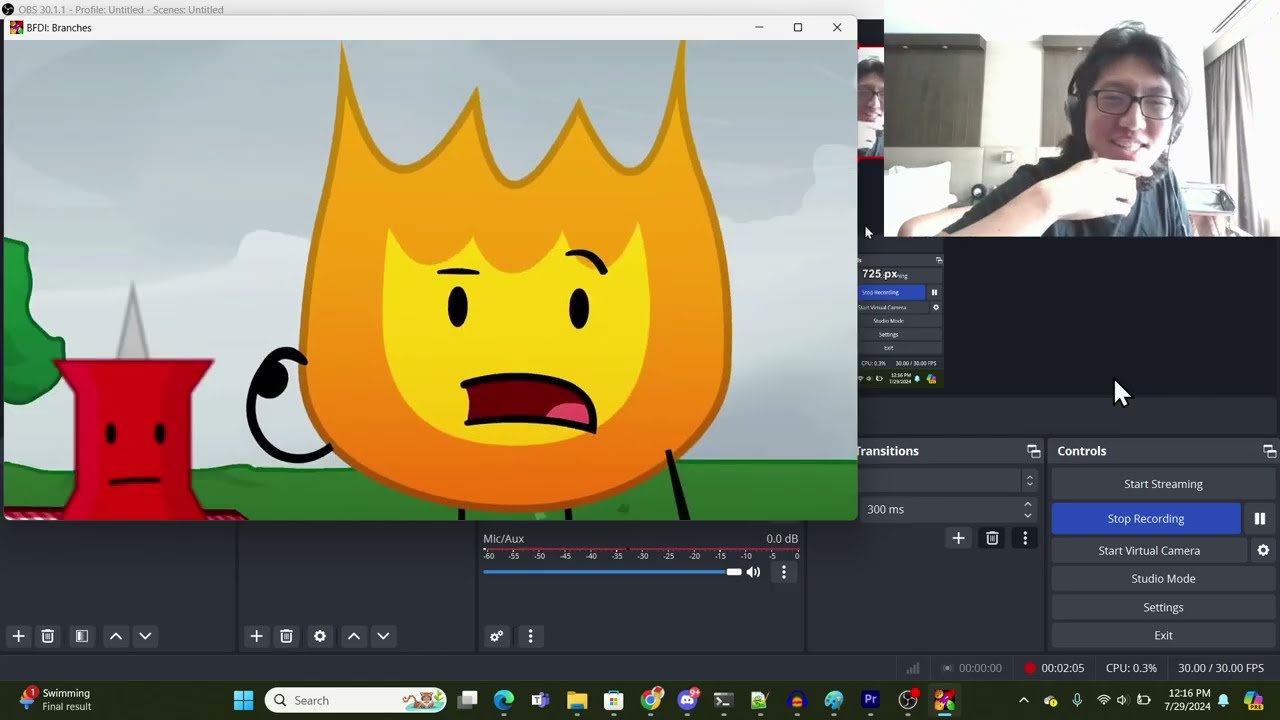Open Wi-Fi network tray icon
1280x720 pixels.
[x=1104, y=700]
